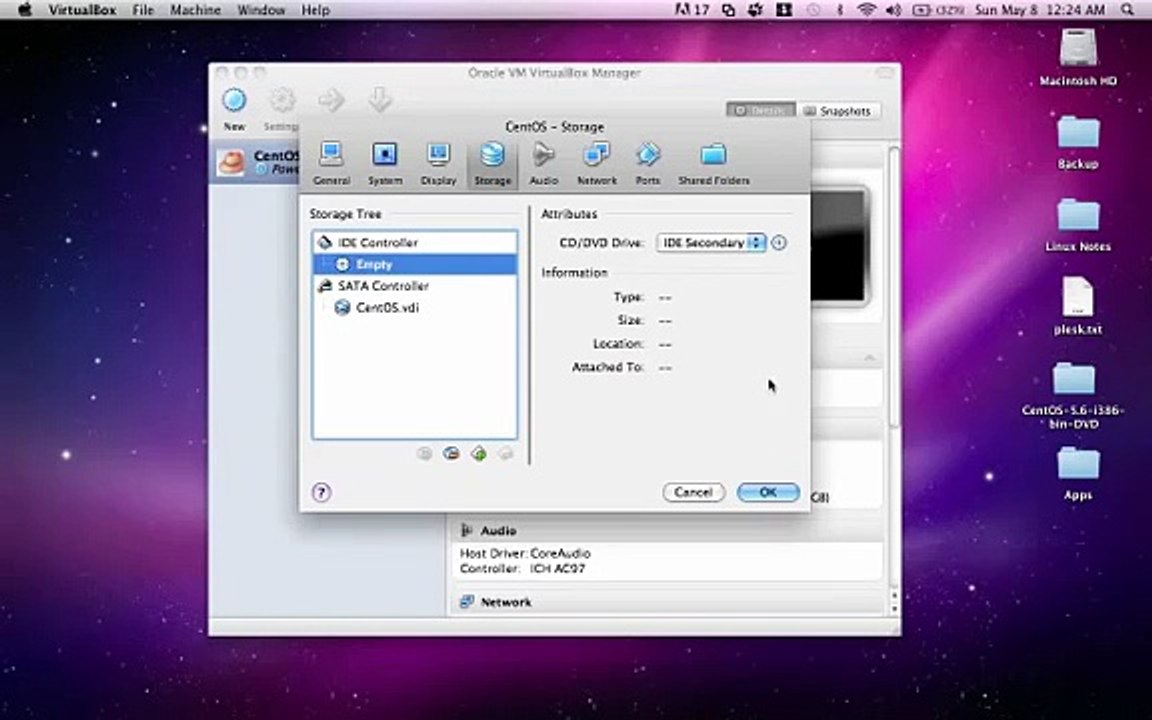1152x720 pixels.
Task: Open the CD/DVD Drive IDE Secondary dropdown
Action: pos(710,242)
